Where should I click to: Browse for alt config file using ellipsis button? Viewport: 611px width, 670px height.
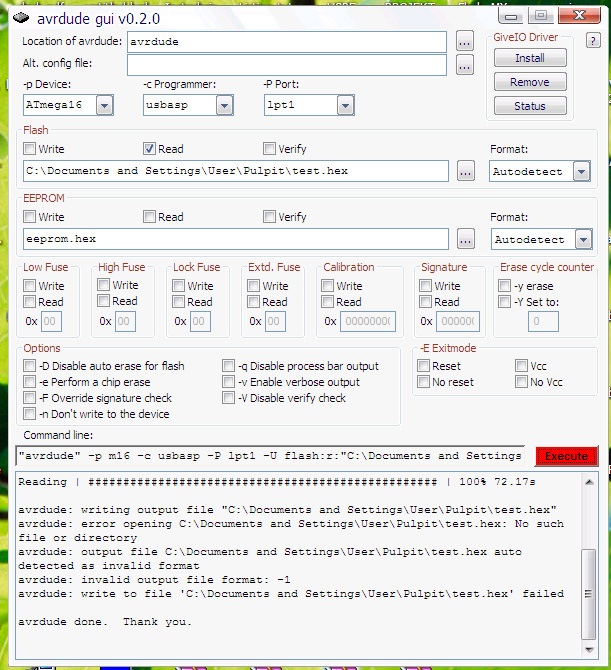[465, 65]
